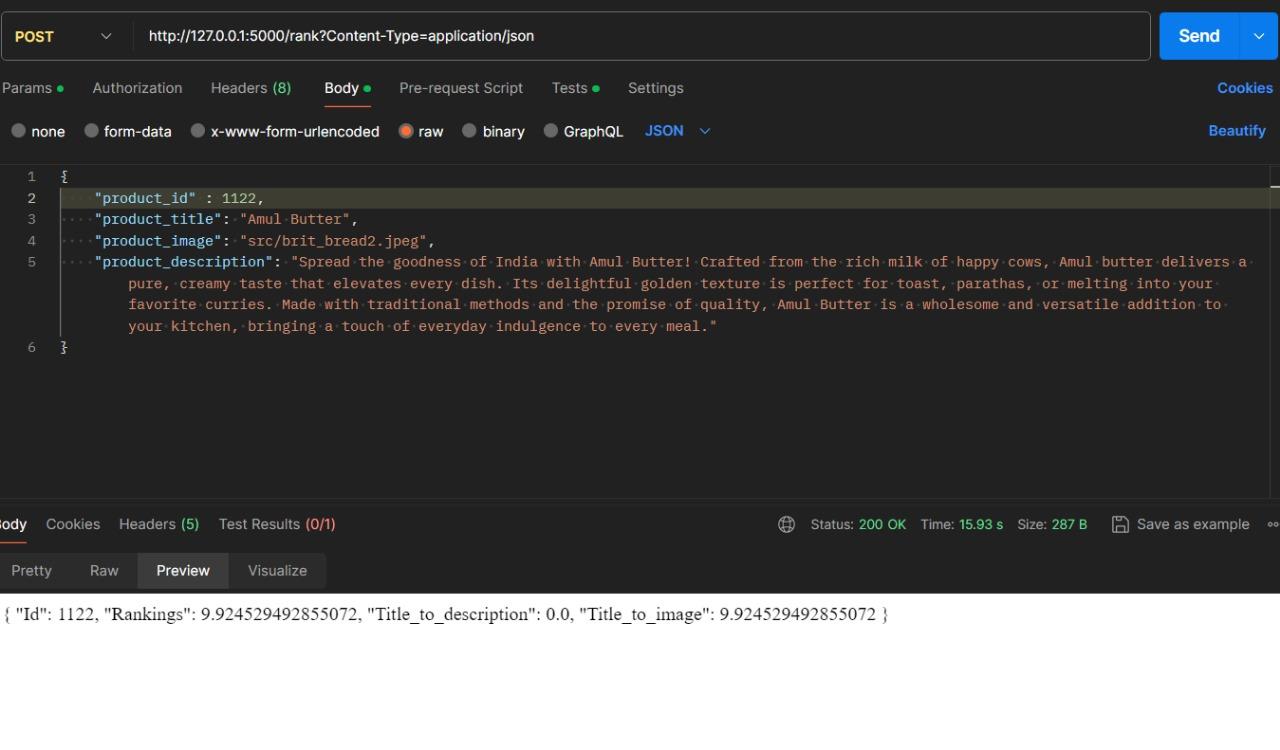Select the form-data body type
The height and width of the screenshot is (750, 1280).
click(x=128, y=131)
